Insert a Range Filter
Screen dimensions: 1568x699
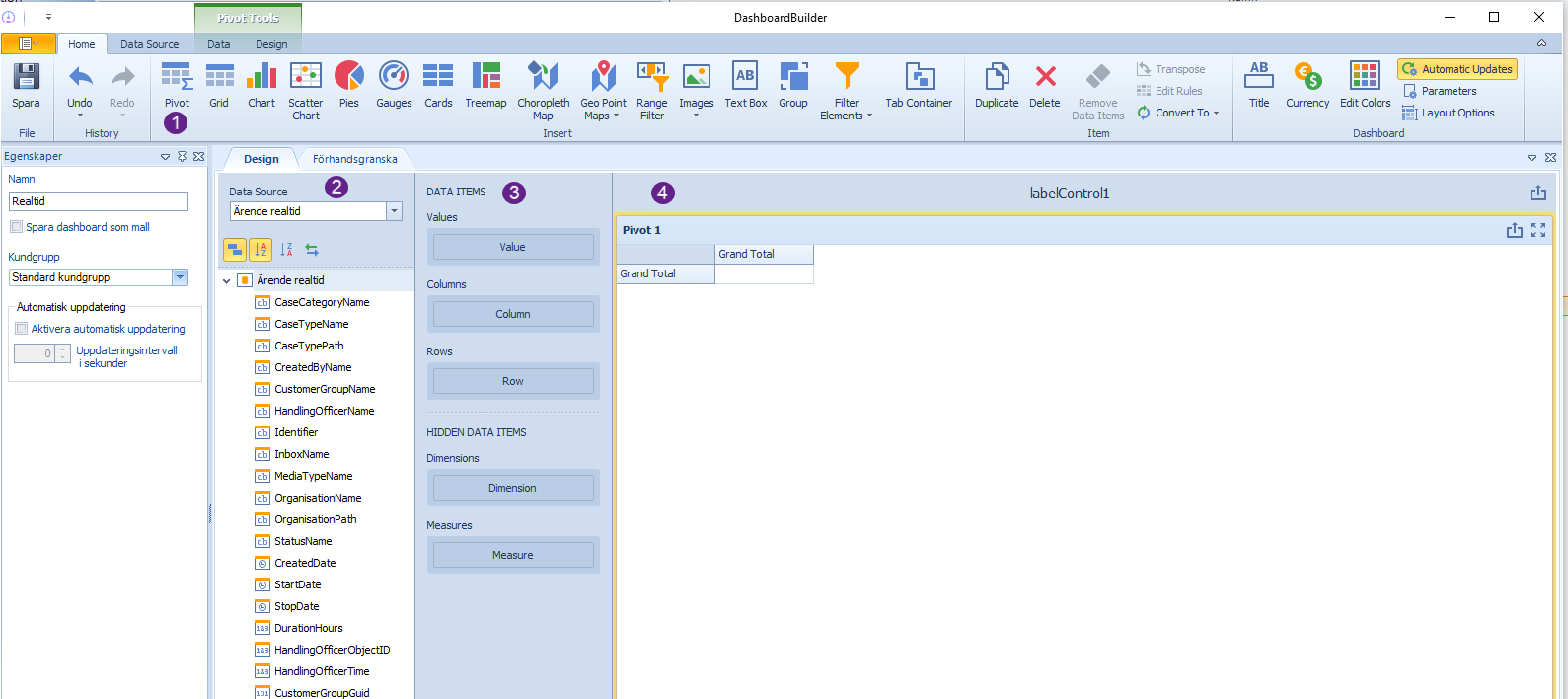(651, 91)
